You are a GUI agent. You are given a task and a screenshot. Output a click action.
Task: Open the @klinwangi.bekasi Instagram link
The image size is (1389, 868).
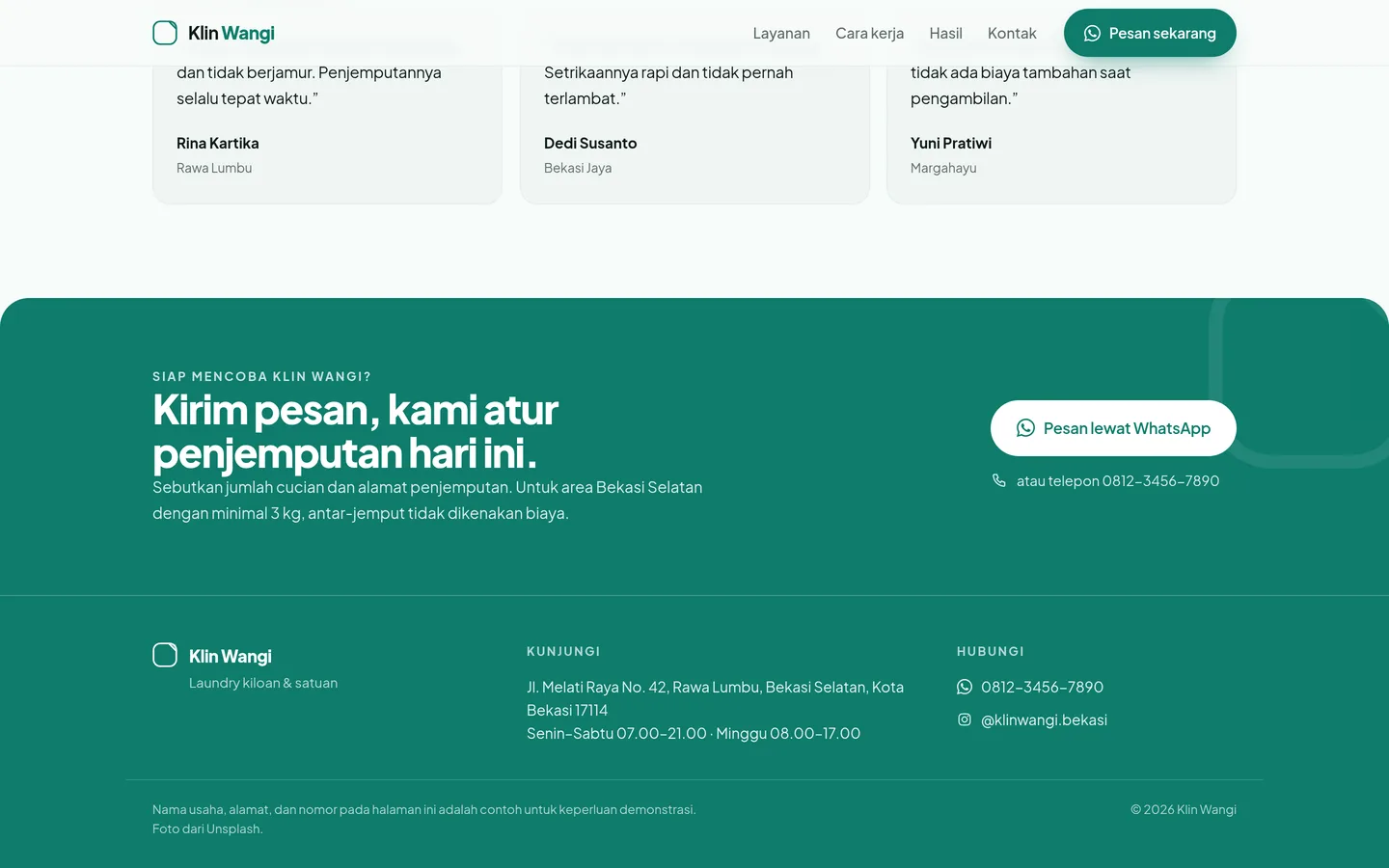(x=1032, y=719)
